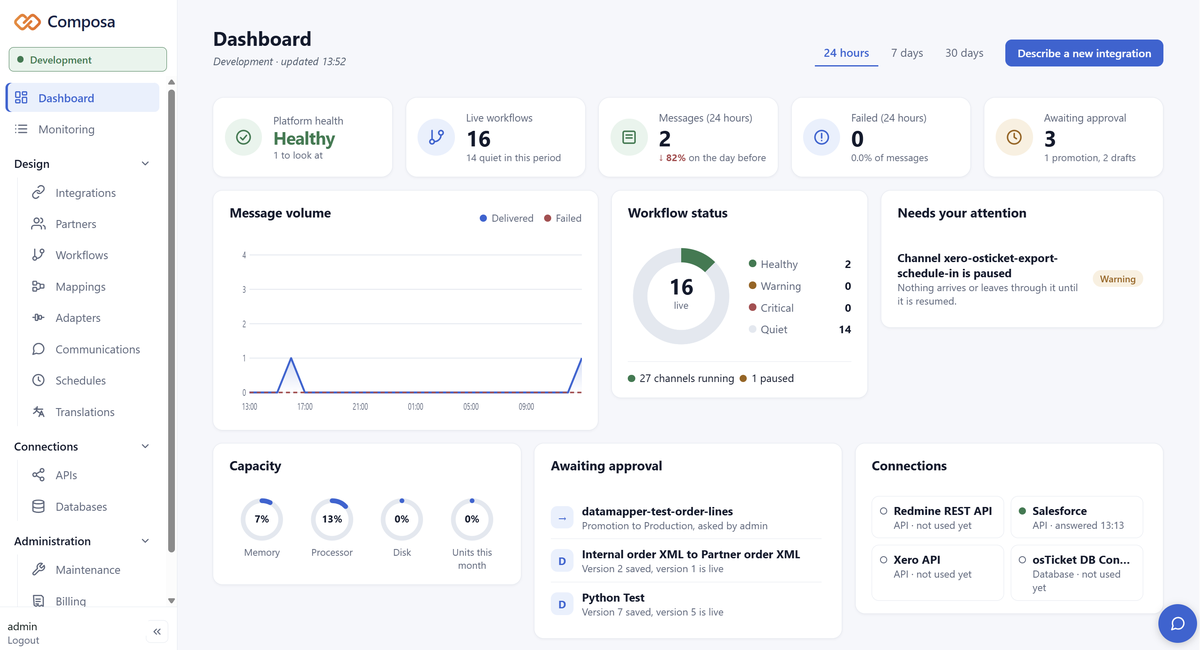Click the Live workflows branch icon

coord(436,137)
